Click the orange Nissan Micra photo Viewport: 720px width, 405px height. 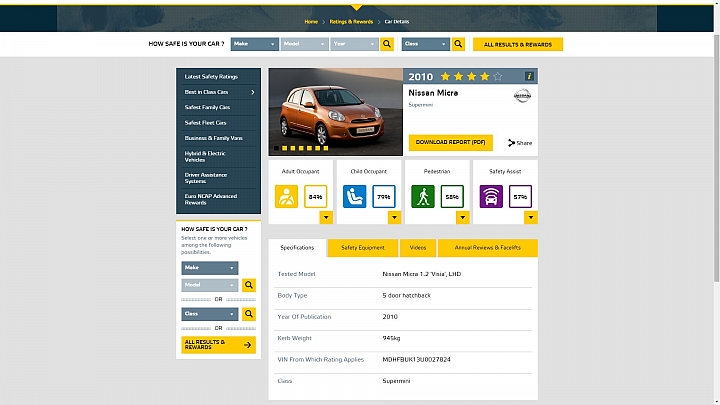[335, 112]
